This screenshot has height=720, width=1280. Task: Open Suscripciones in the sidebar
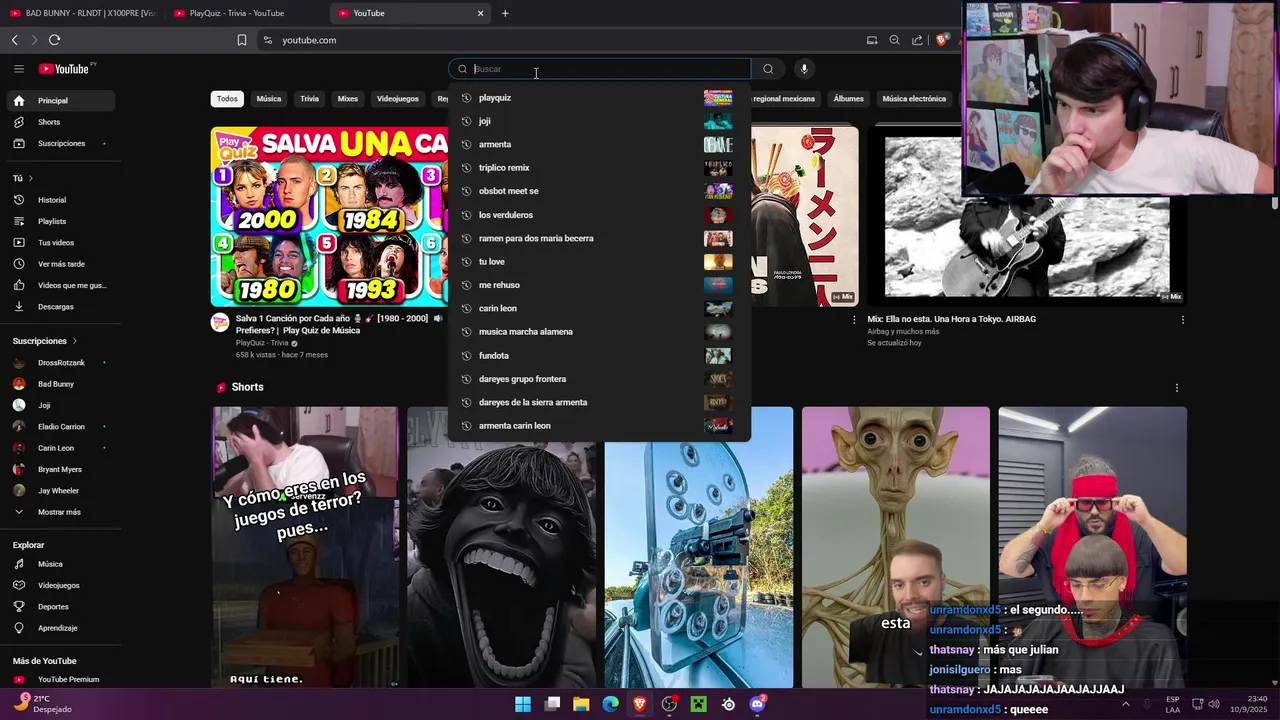pos(59,143)
